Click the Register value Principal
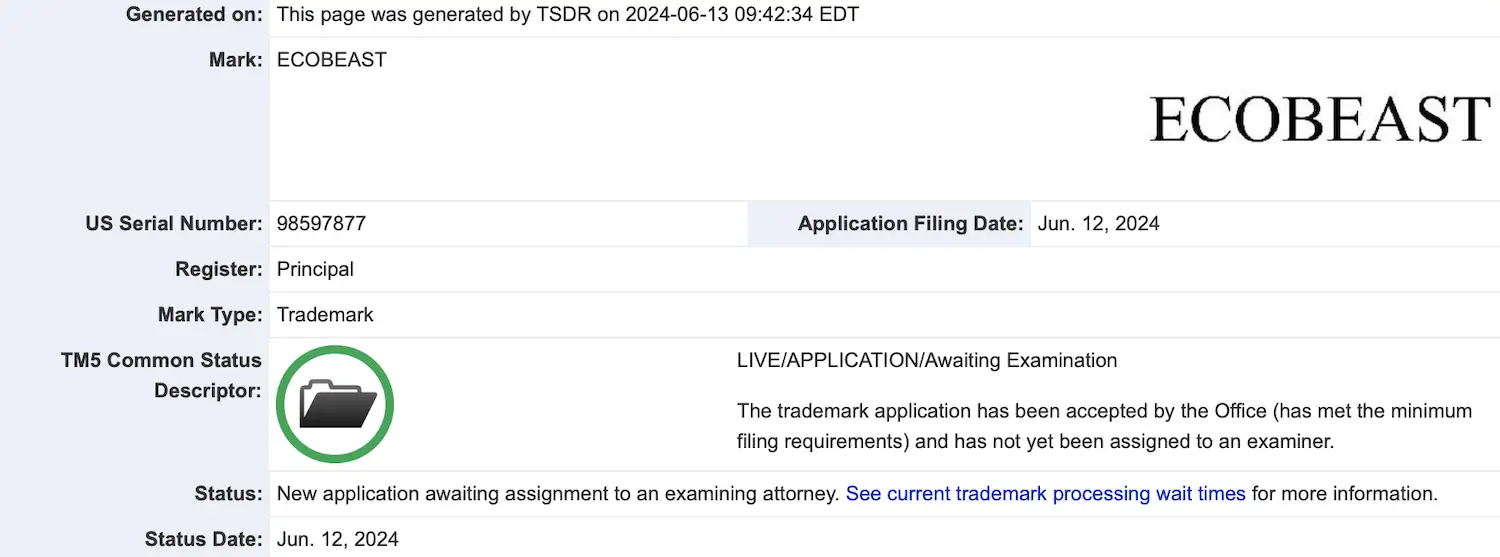 click(315, 269)
